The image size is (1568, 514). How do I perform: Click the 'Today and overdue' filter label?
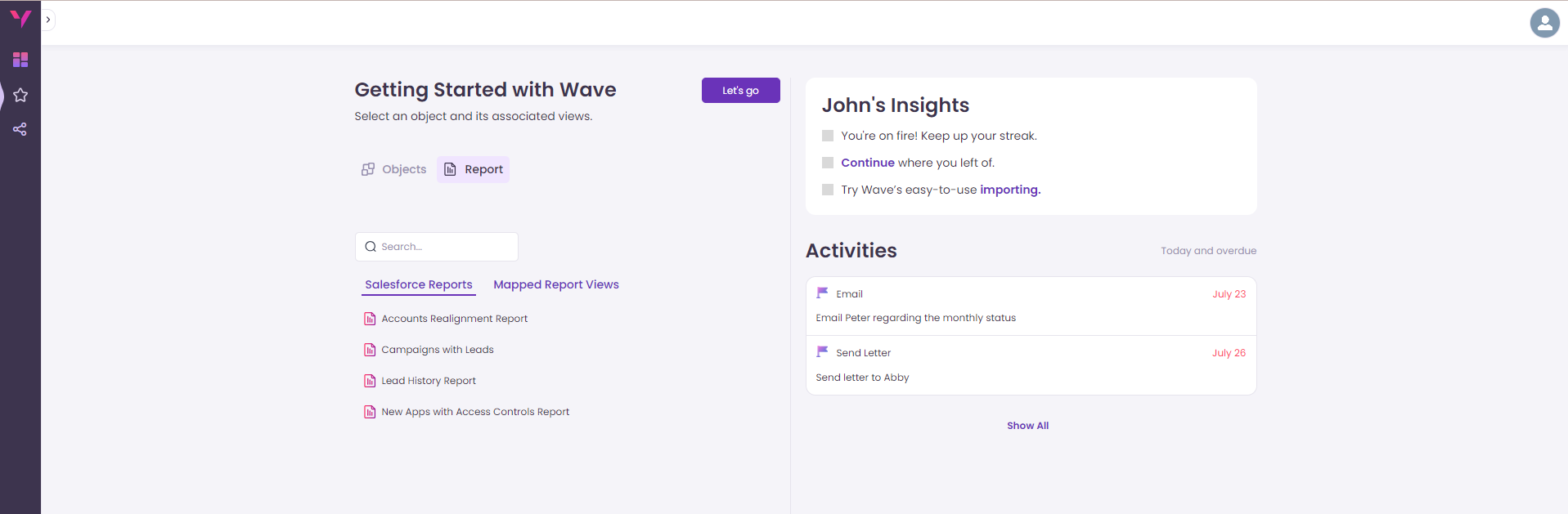tap(1208, 251)
